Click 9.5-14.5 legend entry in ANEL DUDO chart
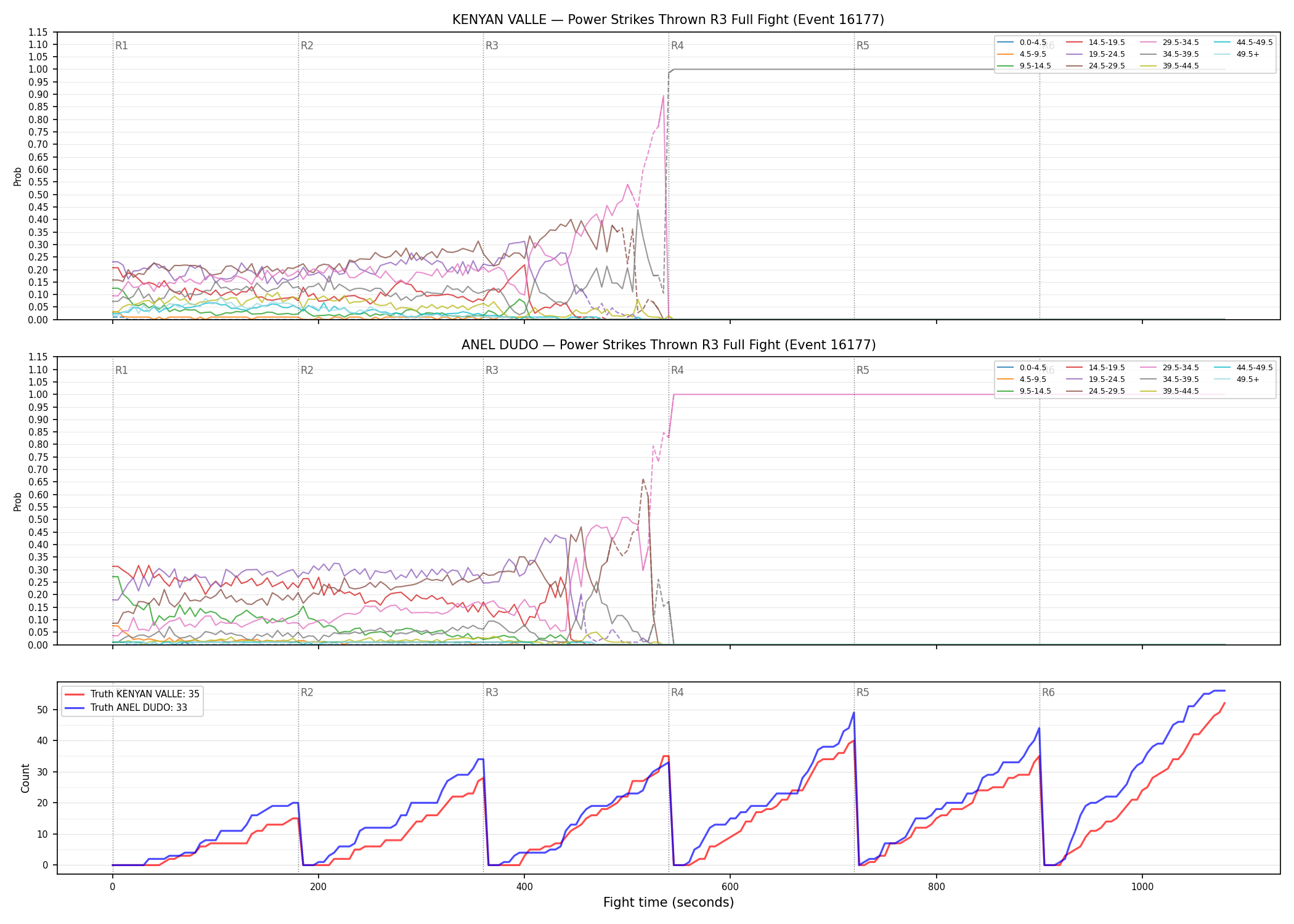The height and width of the screenshot is (924, 1294). 1024,391
